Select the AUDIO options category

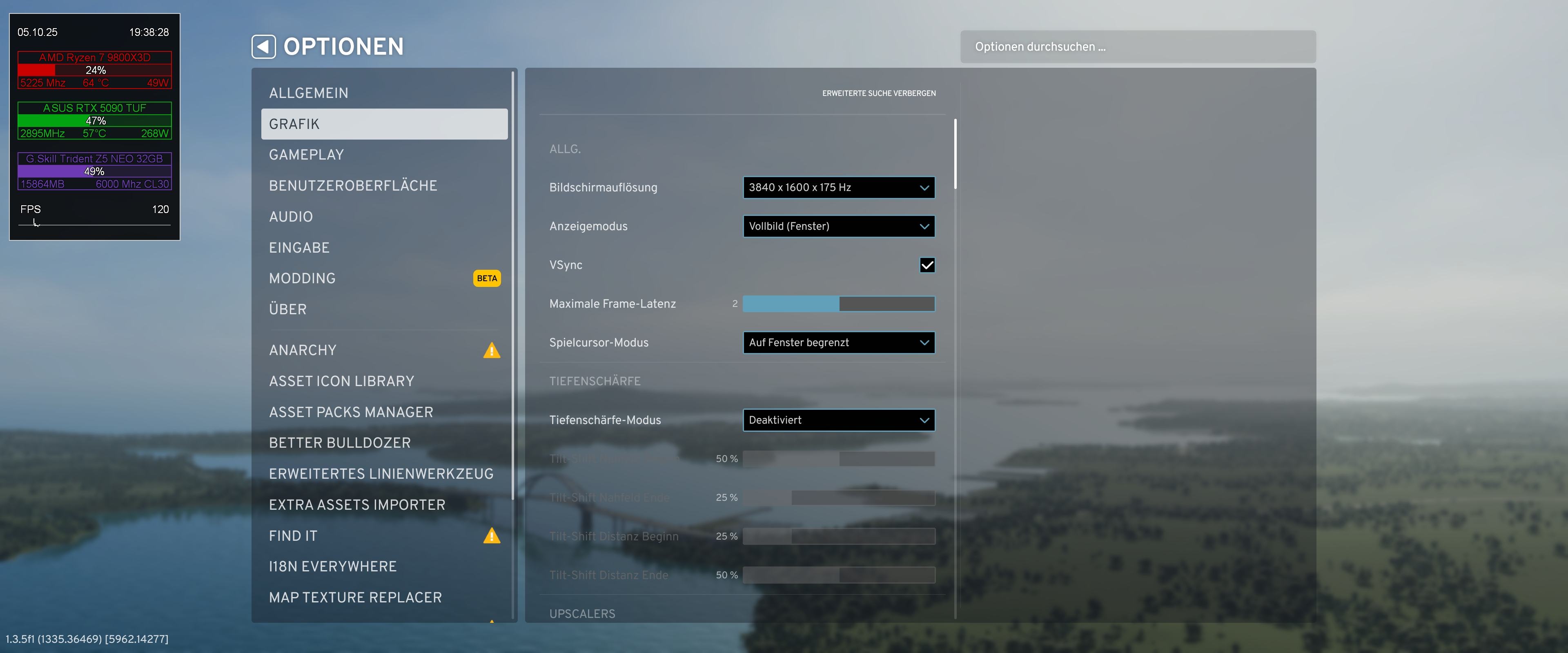290,217
